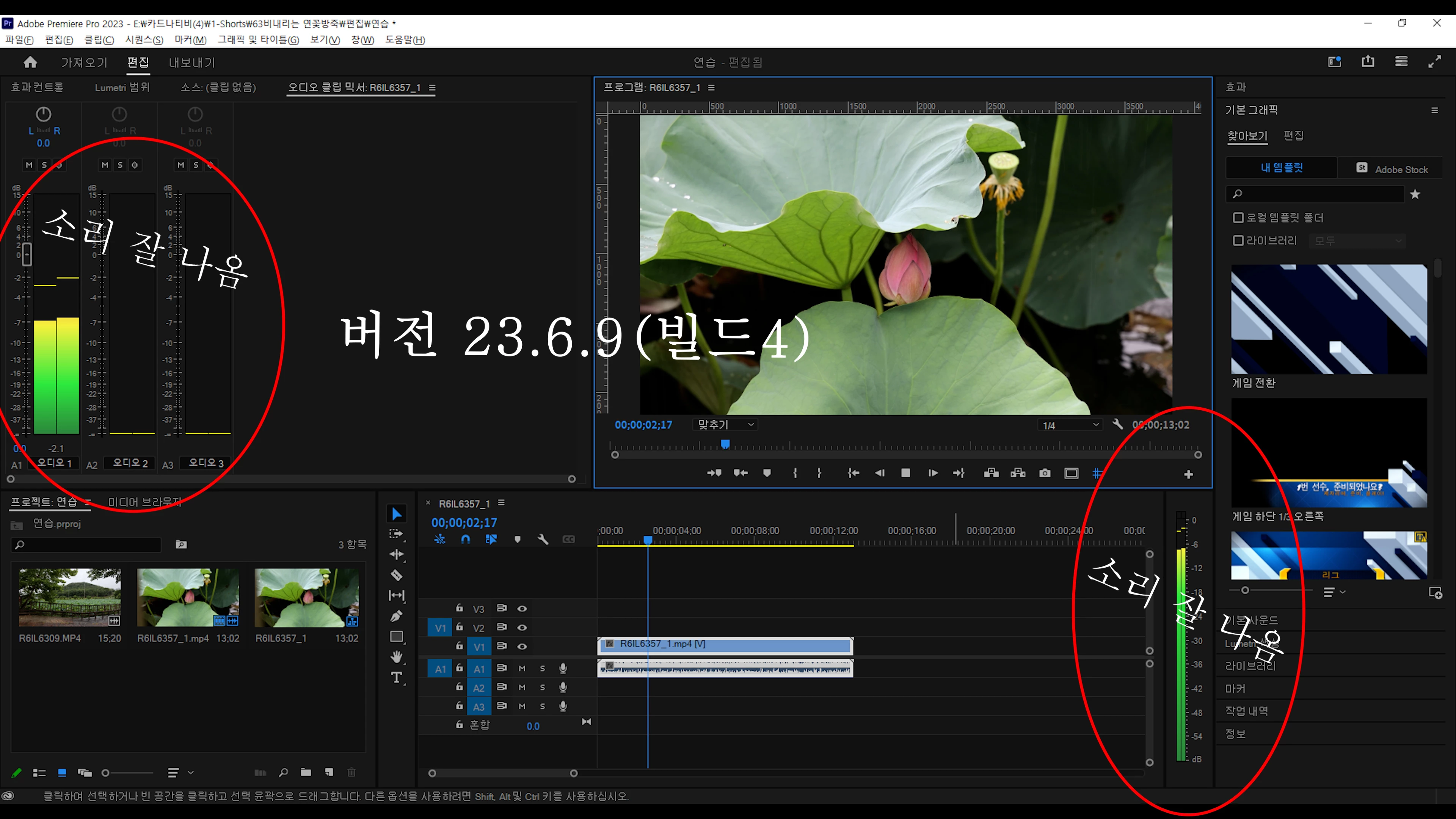Open the 프로그램 monitor panel menu
The height and width of the screenshot is (819, 1456).
tap(712, 88)
